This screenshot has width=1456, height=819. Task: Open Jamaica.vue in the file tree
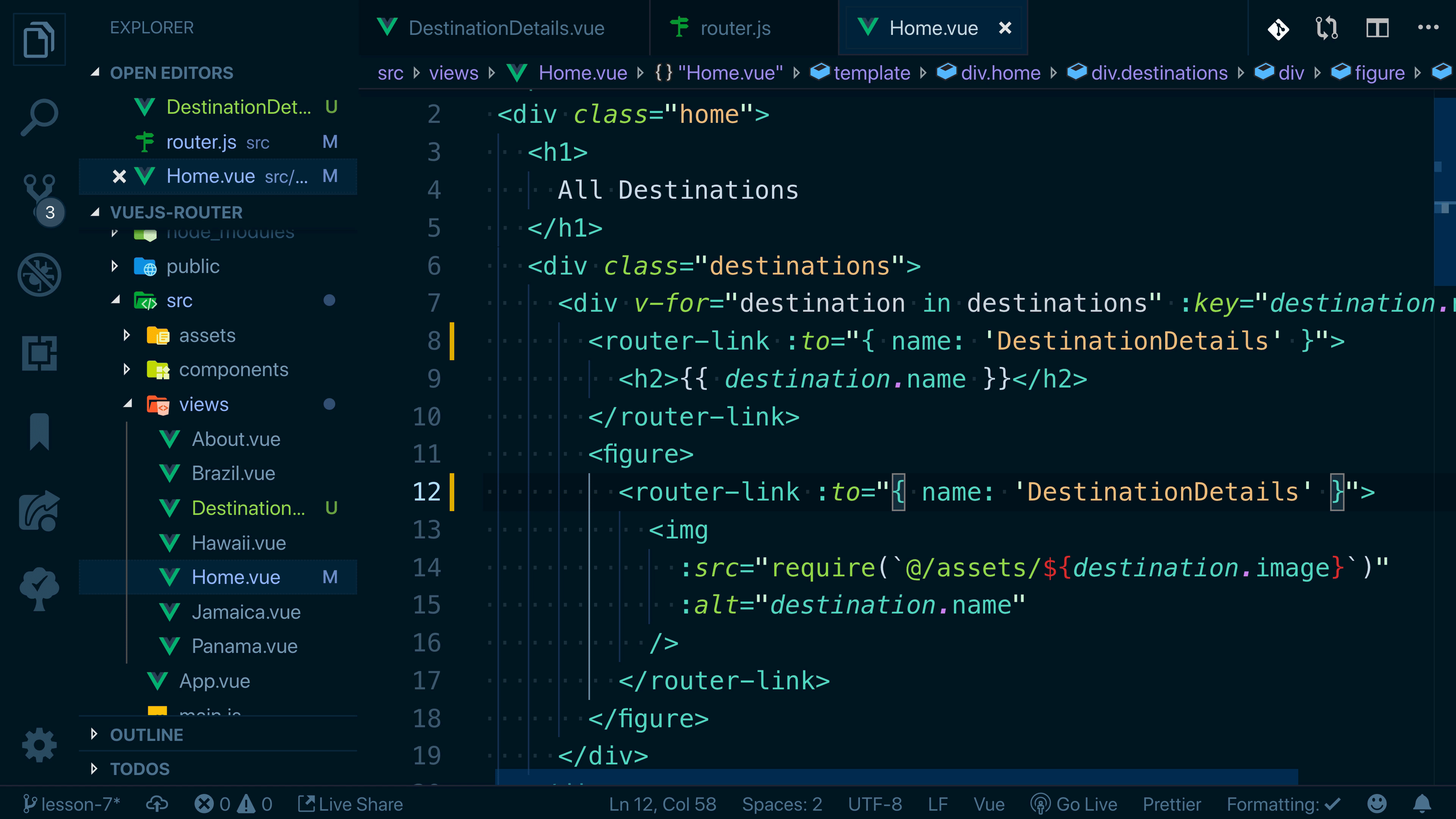click(x=245, y=612)
